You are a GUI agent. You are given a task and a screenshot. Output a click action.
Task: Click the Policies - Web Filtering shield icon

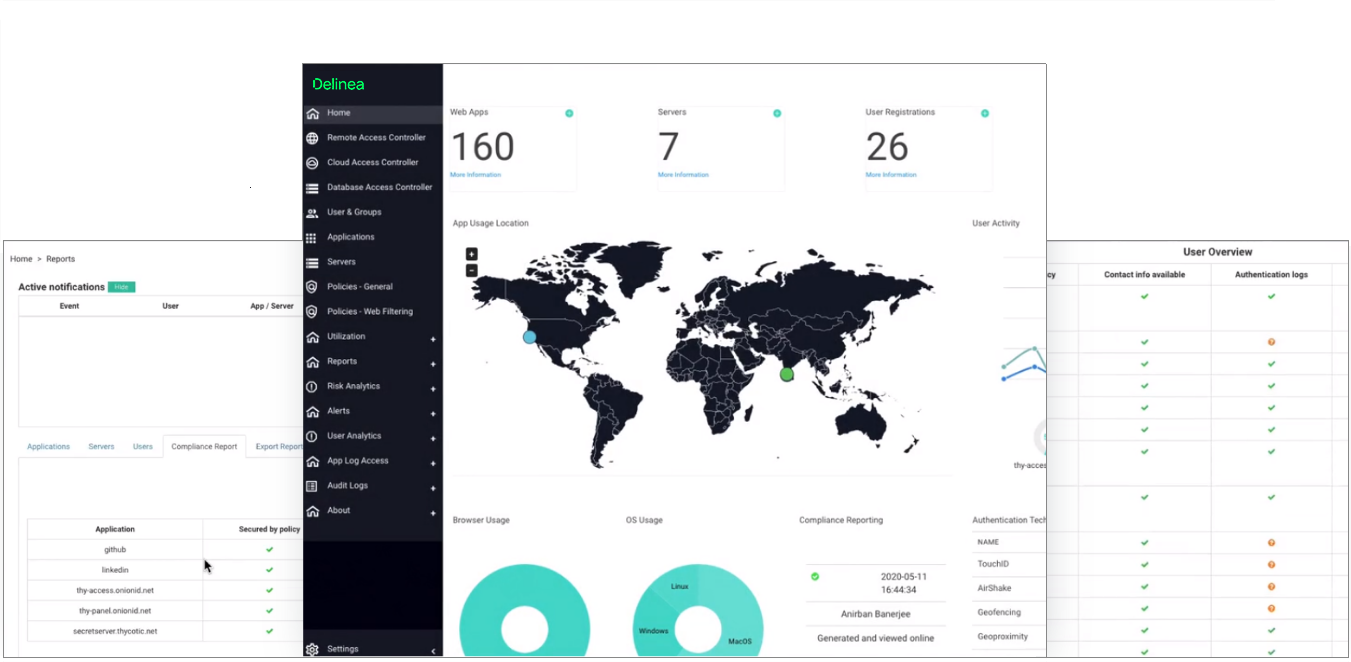[313, 312]
